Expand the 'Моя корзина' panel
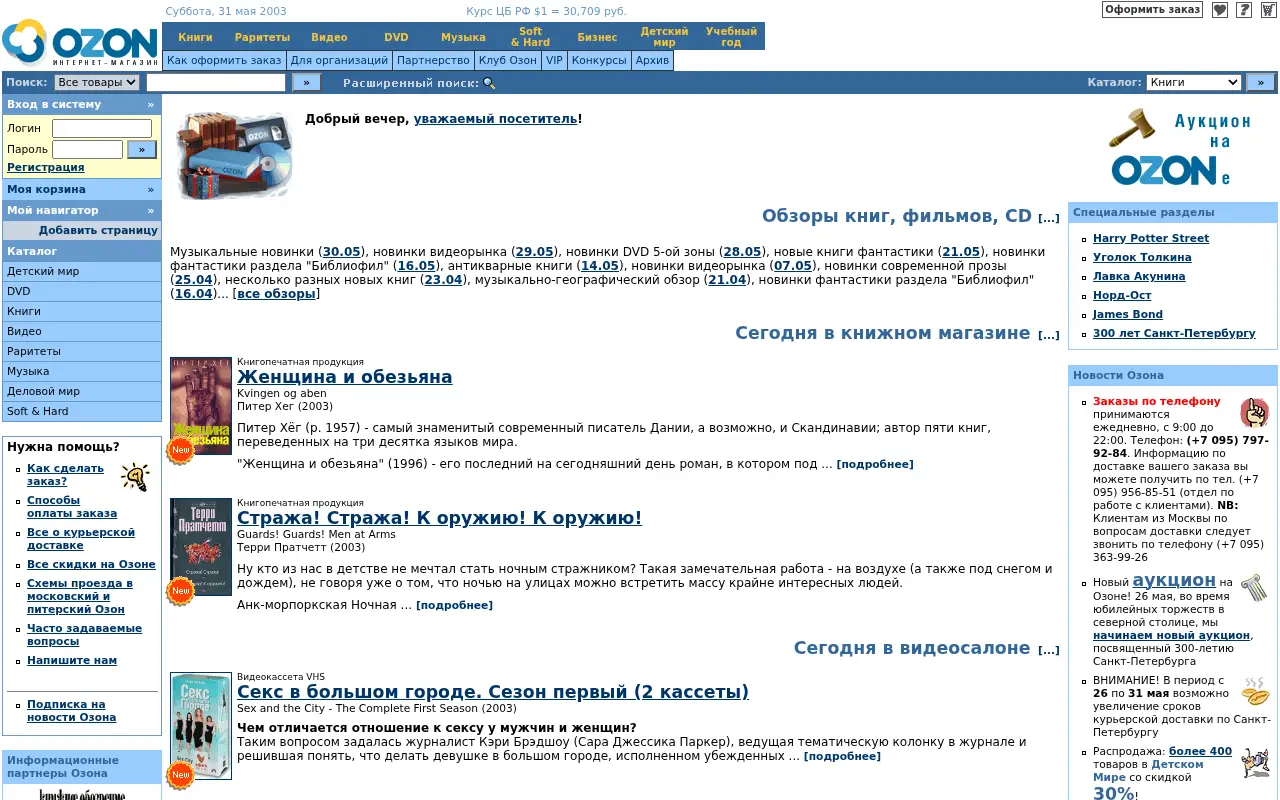The height and width of the screenshot is (800, 1280). 81,189
